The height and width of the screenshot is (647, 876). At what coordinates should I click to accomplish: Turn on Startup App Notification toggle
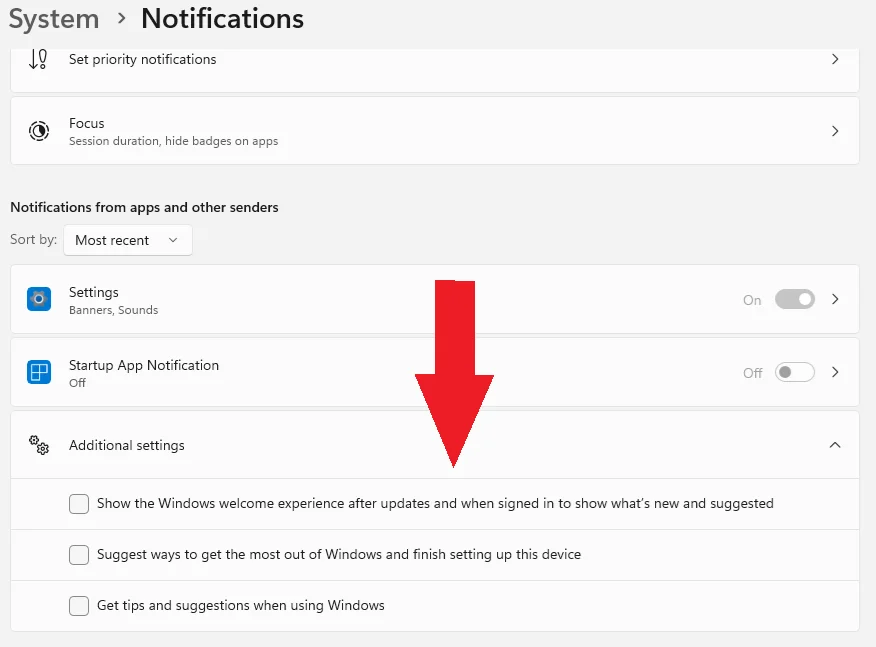(794, 372)
